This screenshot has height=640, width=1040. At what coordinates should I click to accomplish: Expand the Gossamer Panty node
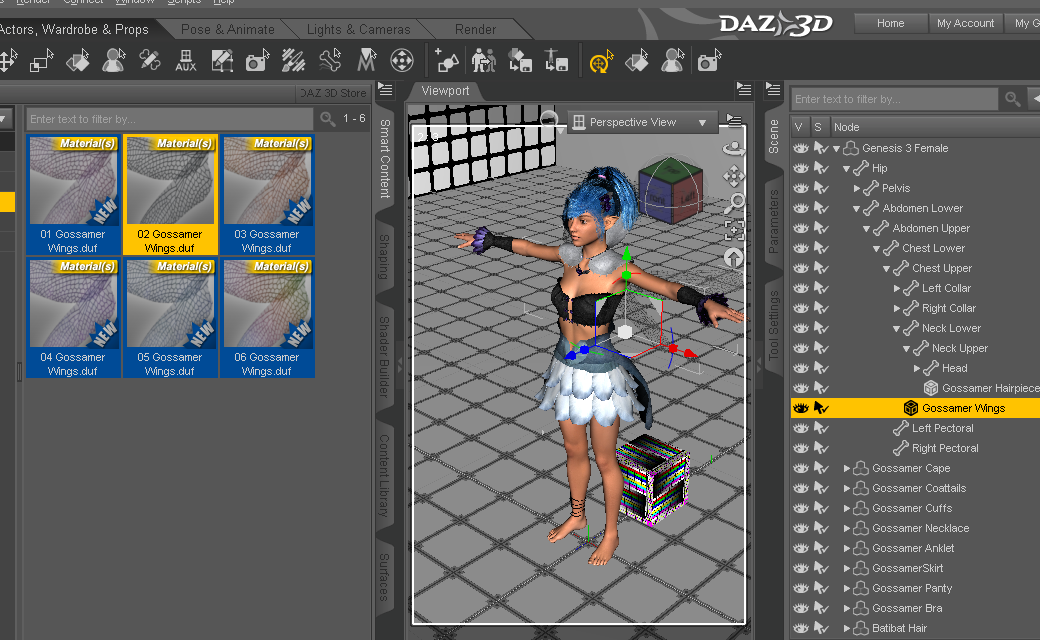[x=847, y=588]
